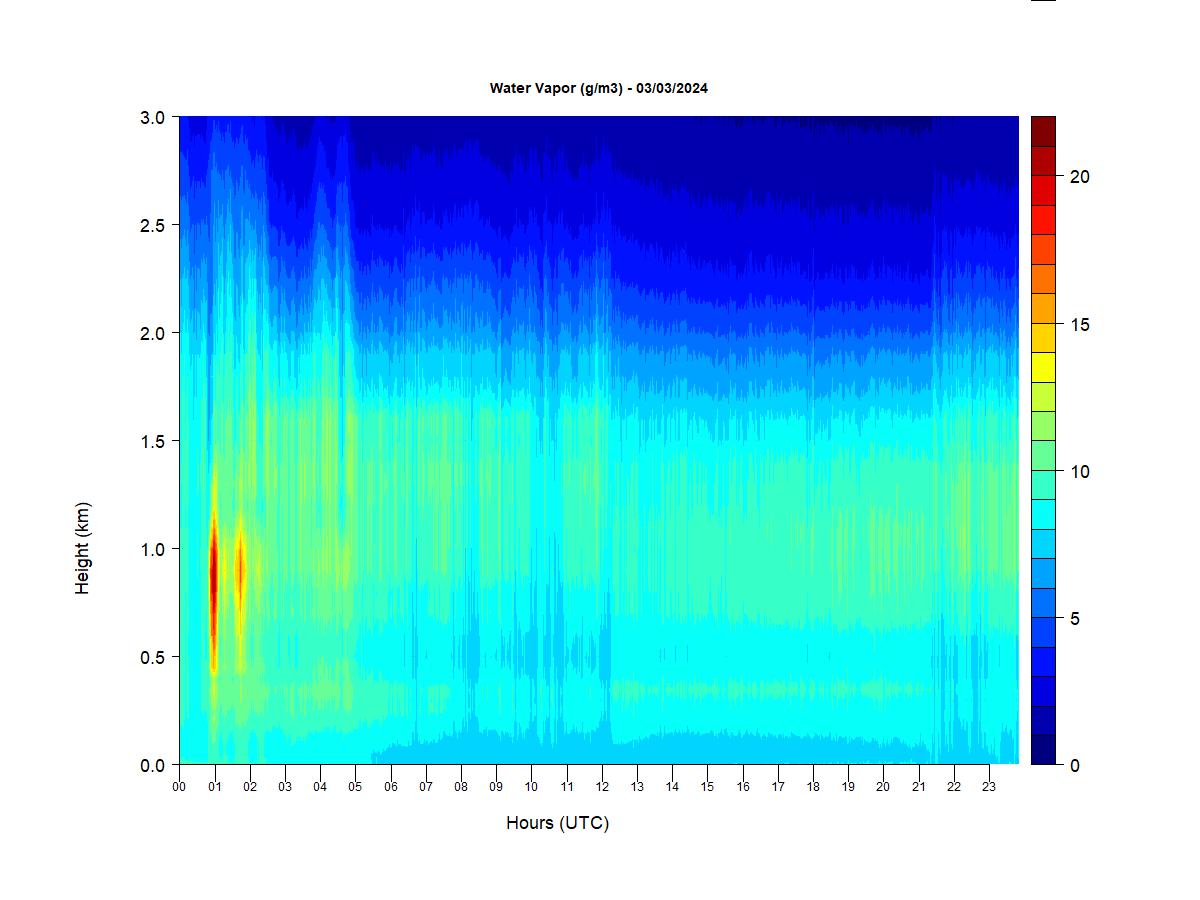Select the '18' hour tick label
The height and width of the screenshot is (900, 1200).
click(813, 786)
